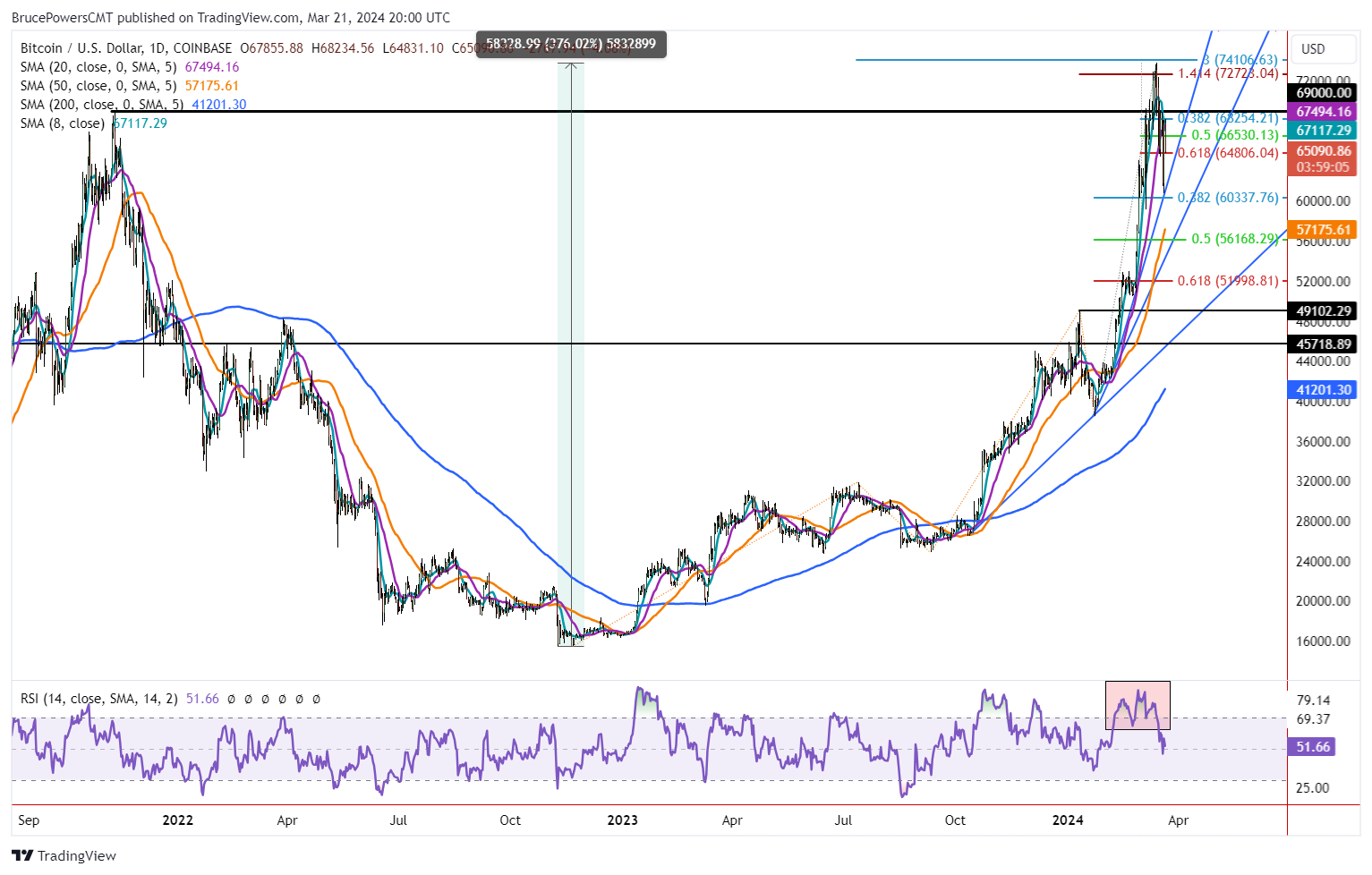Screen dimensions: 1372x875
Task: Open the USD currency dropdown
Action: click(1323, 49)
